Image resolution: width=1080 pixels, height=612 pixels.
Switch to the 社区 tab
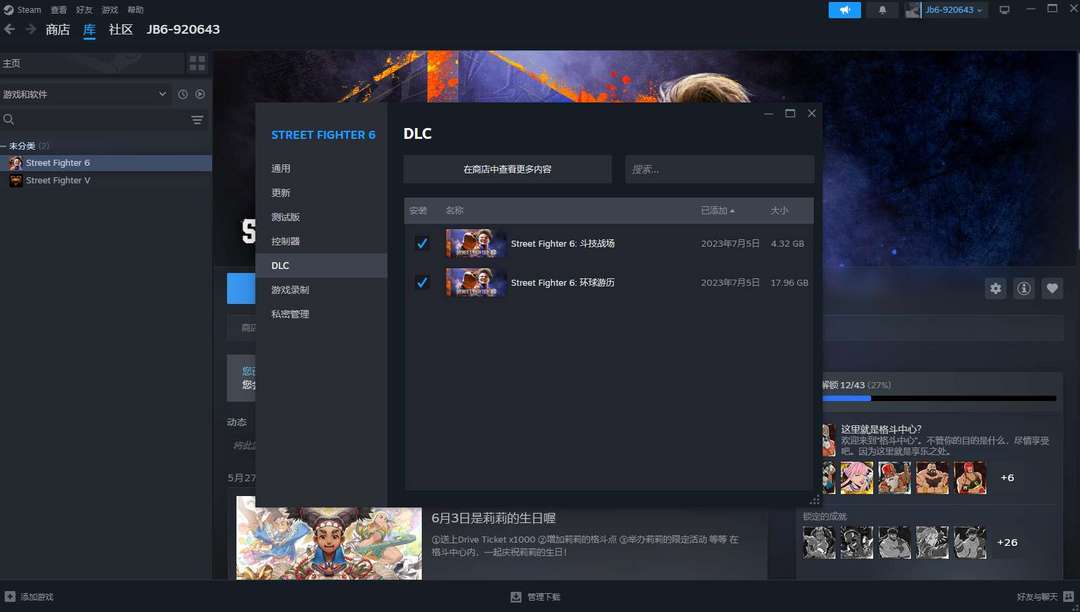point(121,30)
